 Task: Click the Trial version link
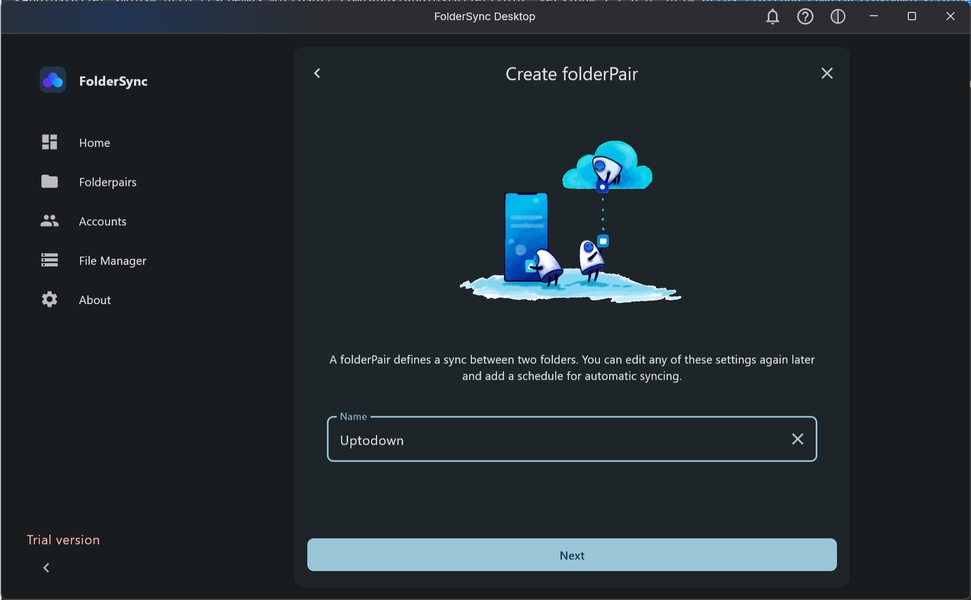coord(63,540)
